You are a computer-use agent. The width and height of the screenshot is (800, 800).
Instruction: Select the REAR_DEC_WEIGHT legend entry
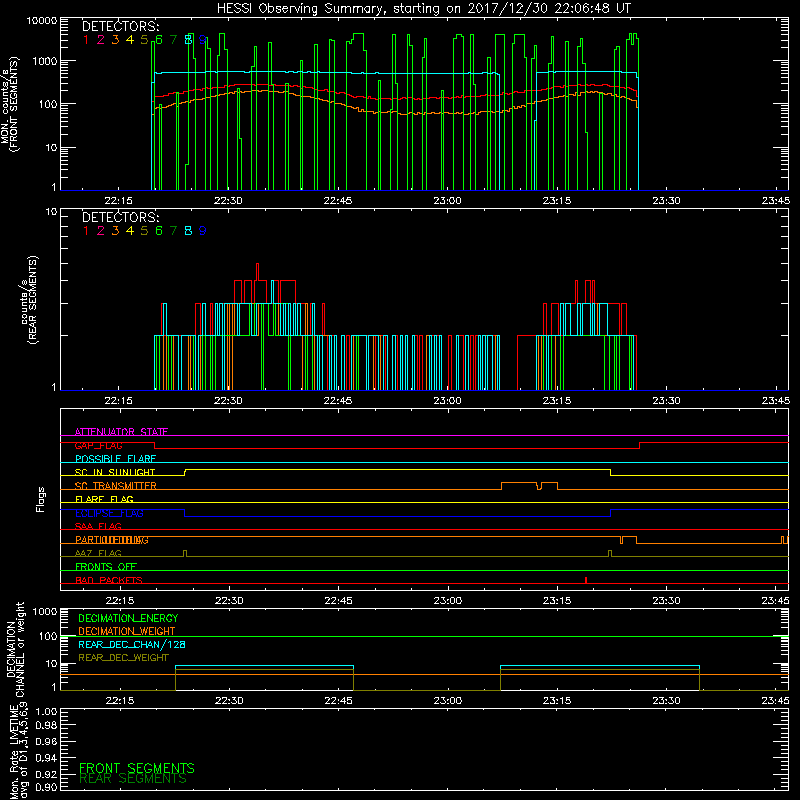123,658
